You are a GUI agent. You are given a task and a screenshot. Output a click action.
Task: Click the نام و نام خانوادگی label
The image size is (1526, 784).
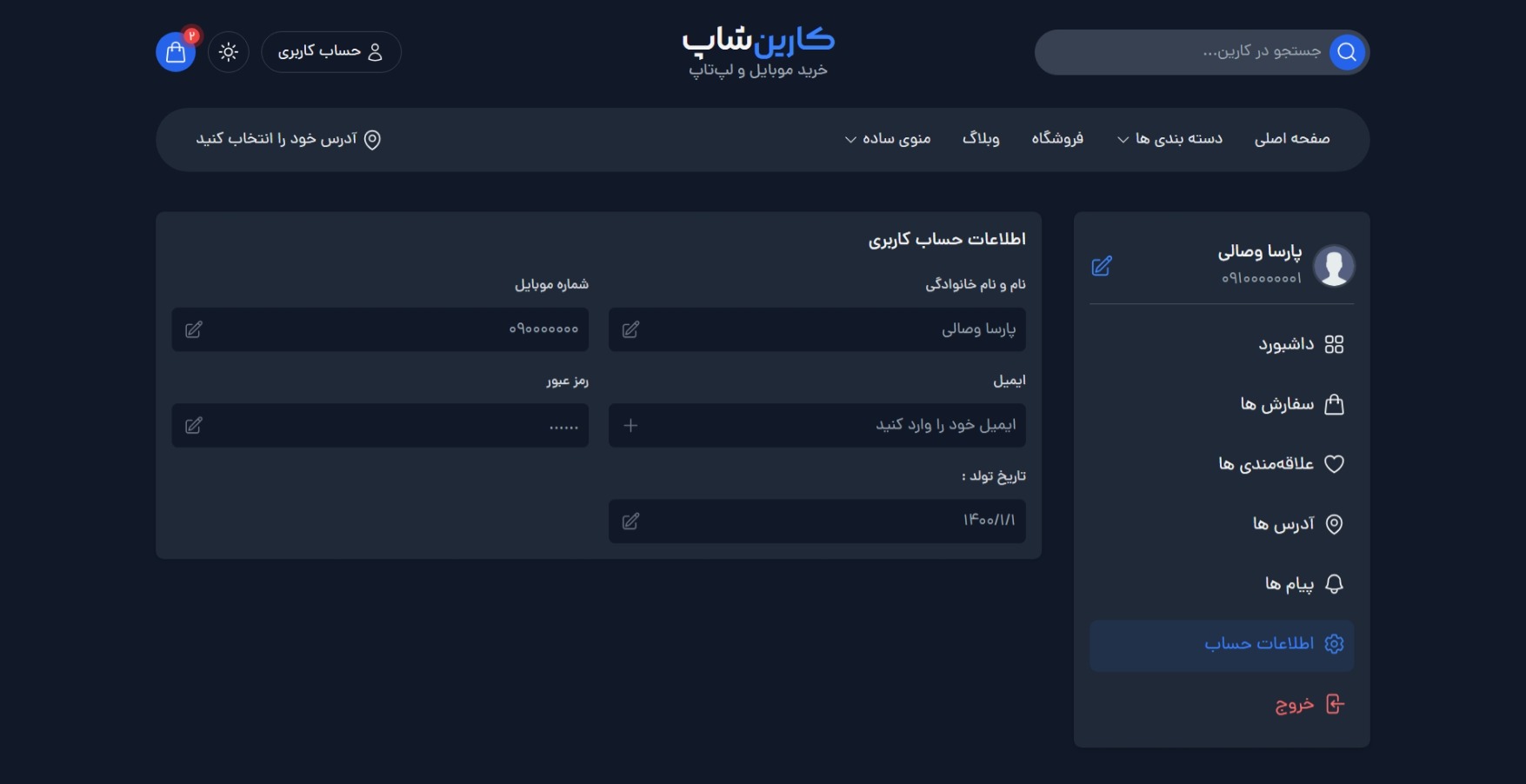tap(976, 284)
